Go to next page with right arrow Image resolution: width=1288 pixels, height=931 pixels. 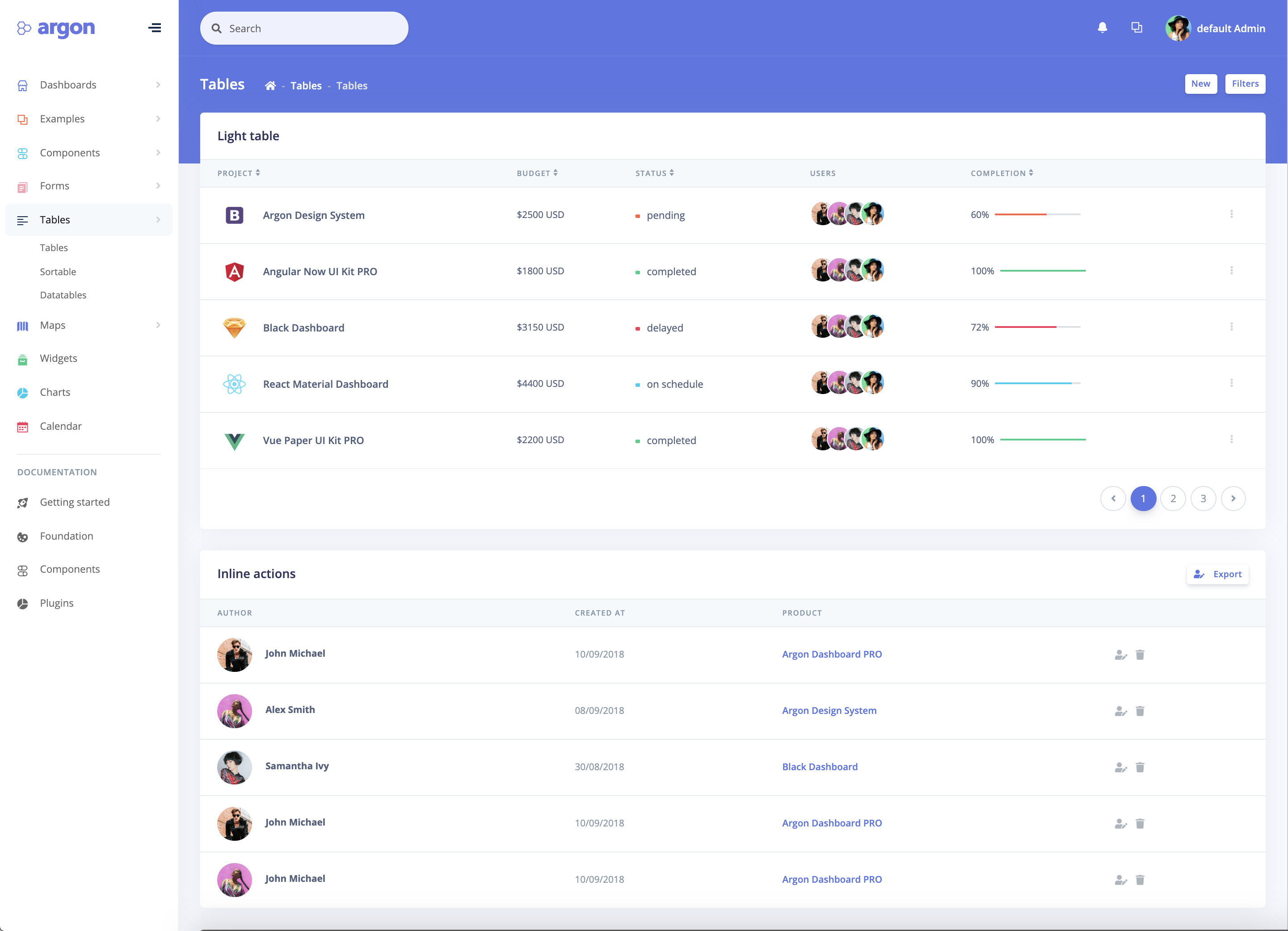pos(1233,499)
